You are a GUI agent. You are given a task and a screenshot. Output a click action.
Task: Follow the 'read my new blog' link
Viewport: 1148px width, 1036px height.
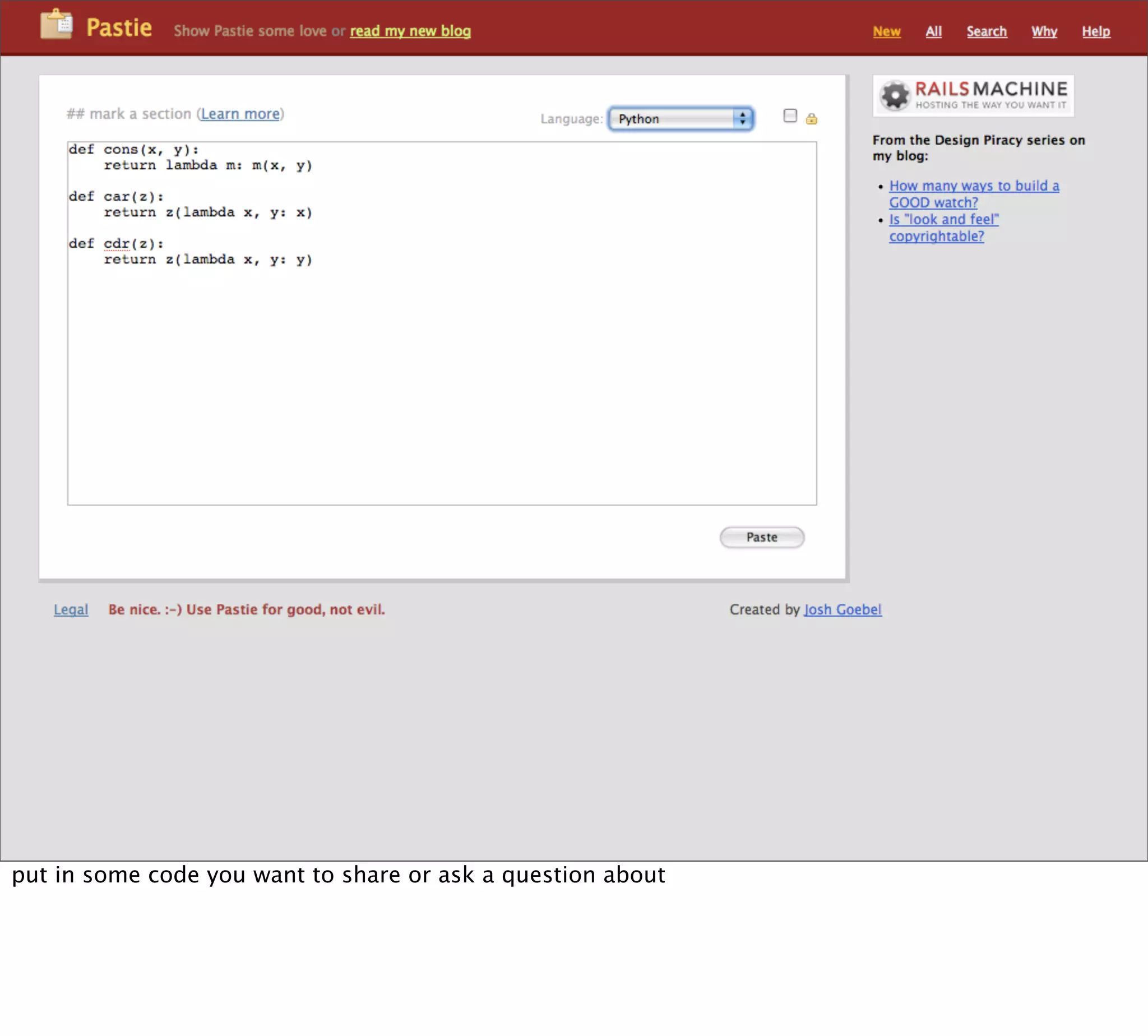pyautogui.click(x=410, y=31)
